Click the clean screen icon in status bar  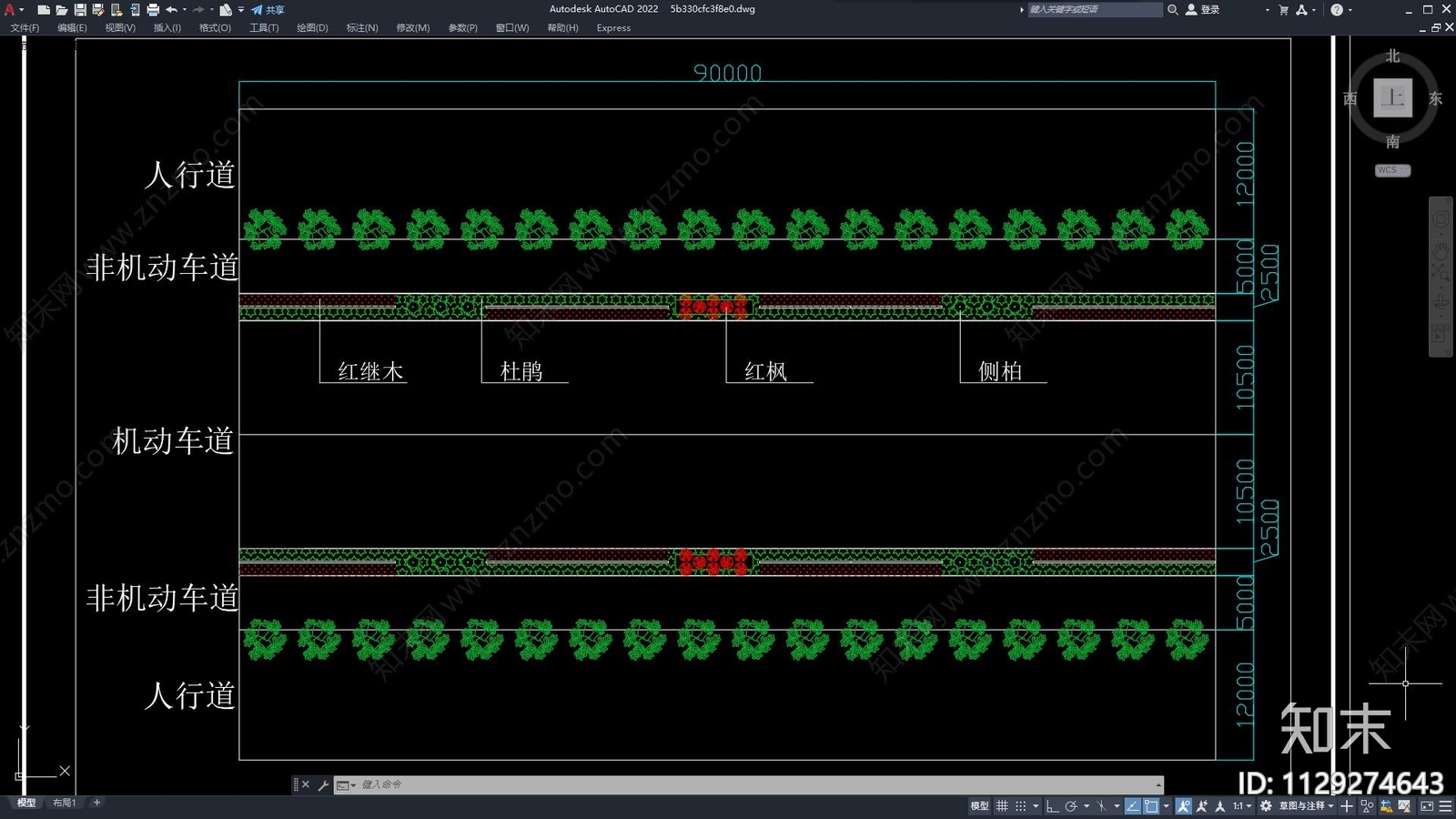[1427, 806]
